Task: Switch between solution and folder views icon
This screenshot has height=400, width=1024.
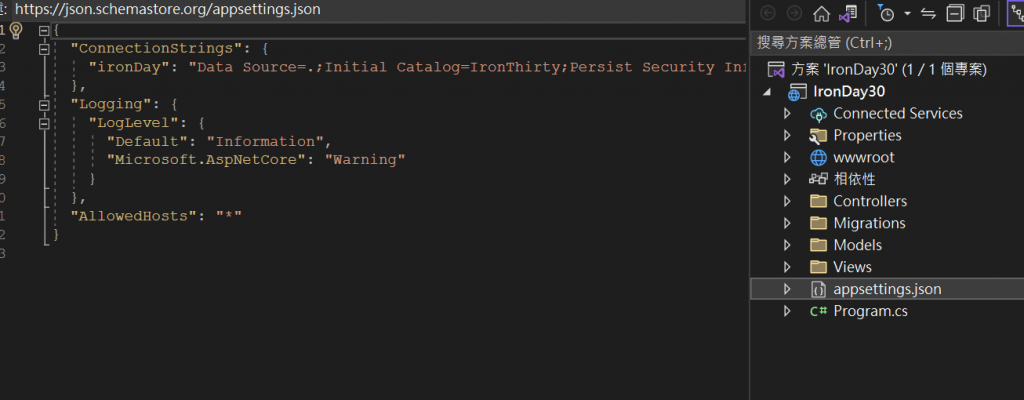Action: (x=848, y=13)
